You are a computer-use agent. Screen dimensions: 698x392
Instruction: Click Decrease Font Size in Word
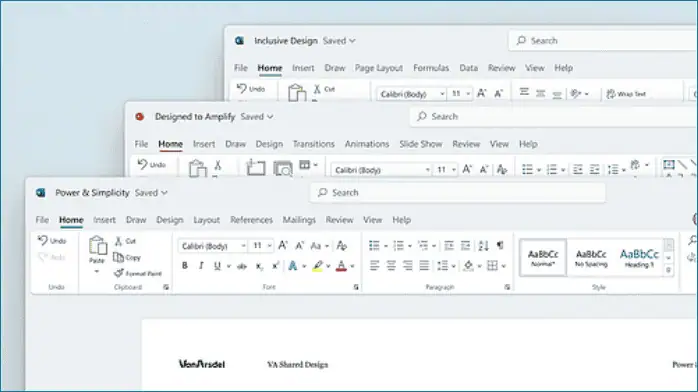tap(300, 246)
